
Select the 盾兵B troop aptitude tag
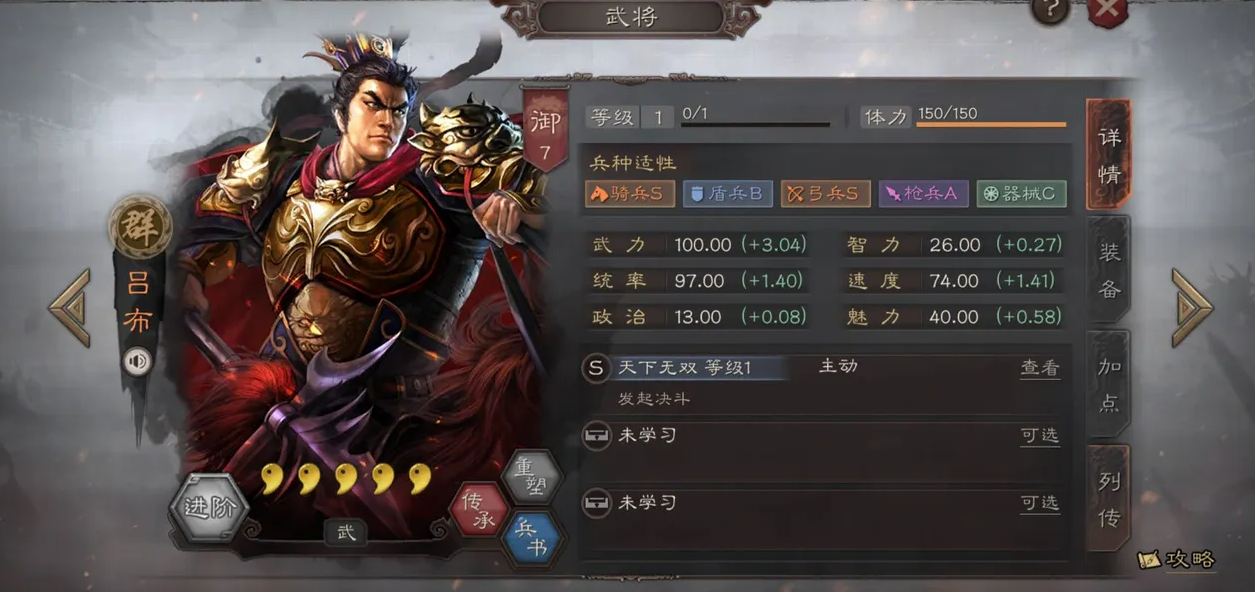tap(728, 194)
